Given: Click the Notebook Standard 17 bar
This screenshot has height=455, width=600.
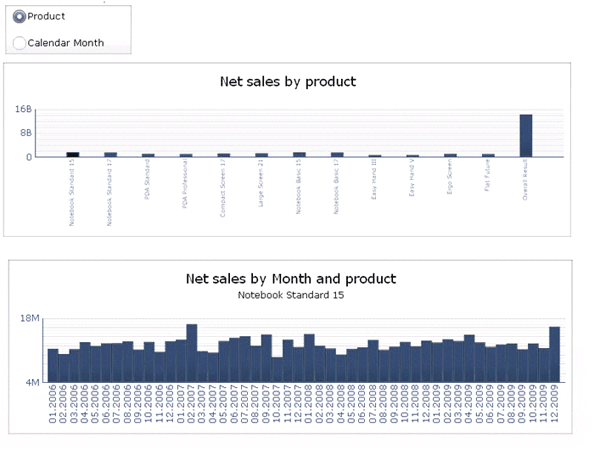Looking at the screenshot, I should tap(110, 154).
